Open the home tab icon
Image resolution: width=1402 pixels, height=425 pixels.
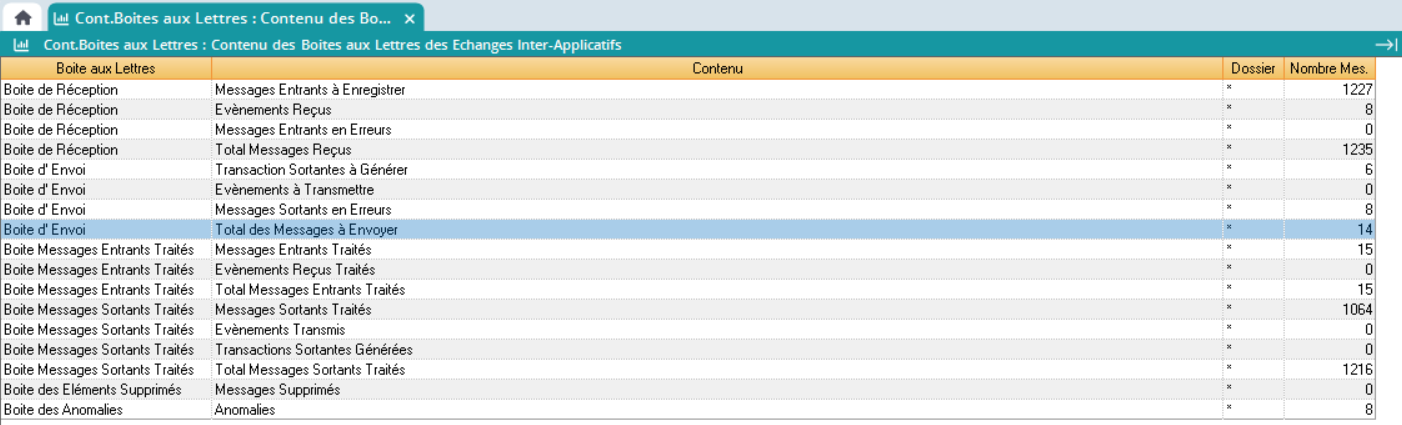[22, 18]
